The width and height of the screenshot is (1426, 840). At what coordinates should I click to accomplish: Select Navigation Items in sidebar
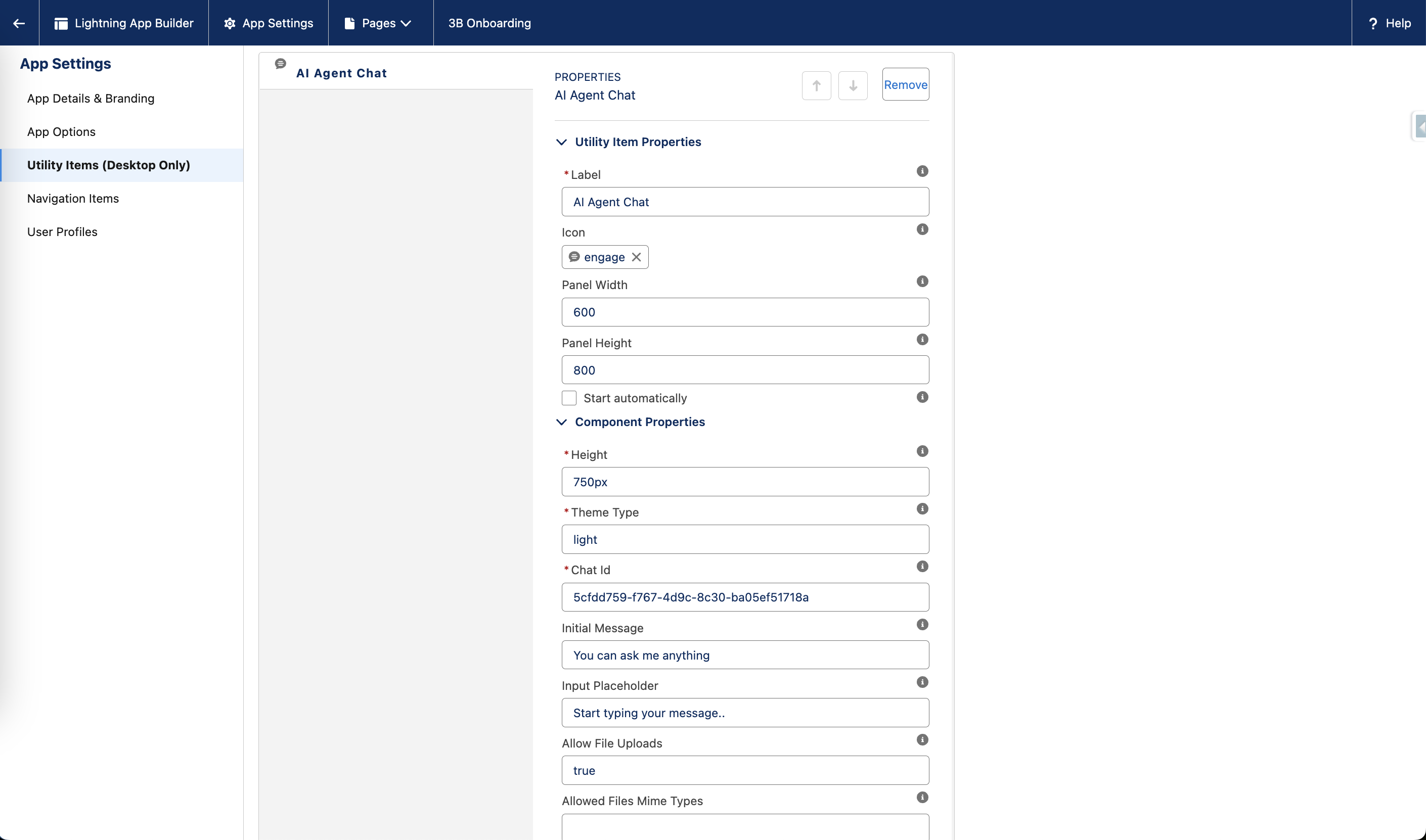tap(73, 198)
